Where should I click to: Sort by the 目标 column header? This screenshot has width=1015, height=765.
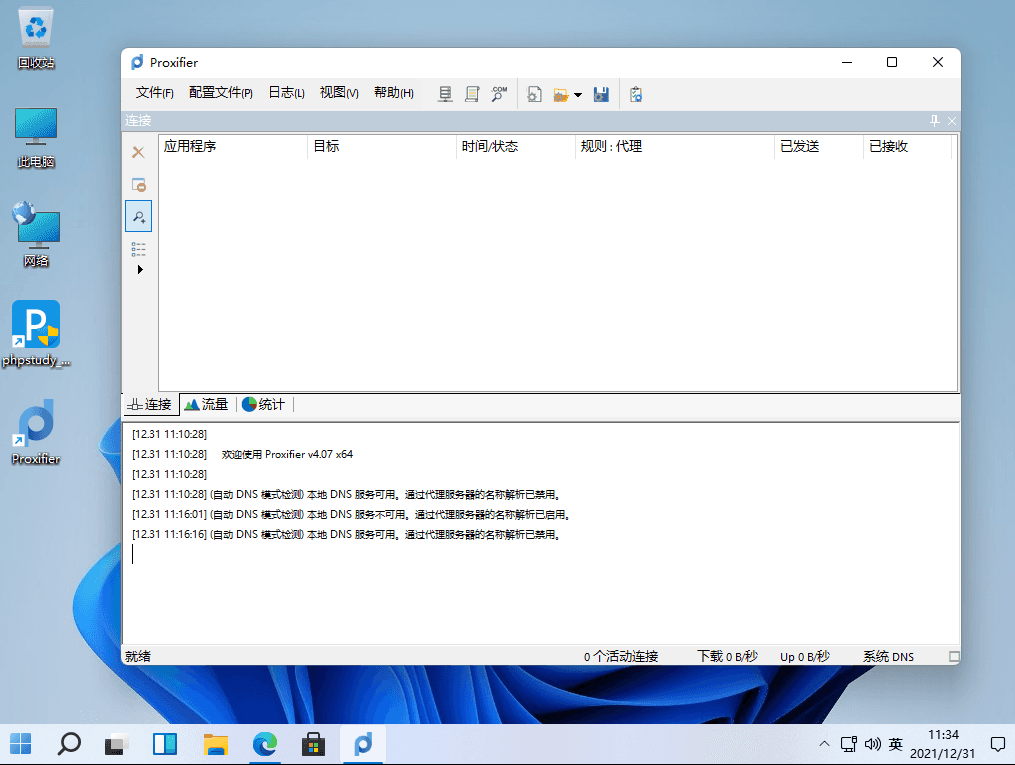click(x=381, y=146)
